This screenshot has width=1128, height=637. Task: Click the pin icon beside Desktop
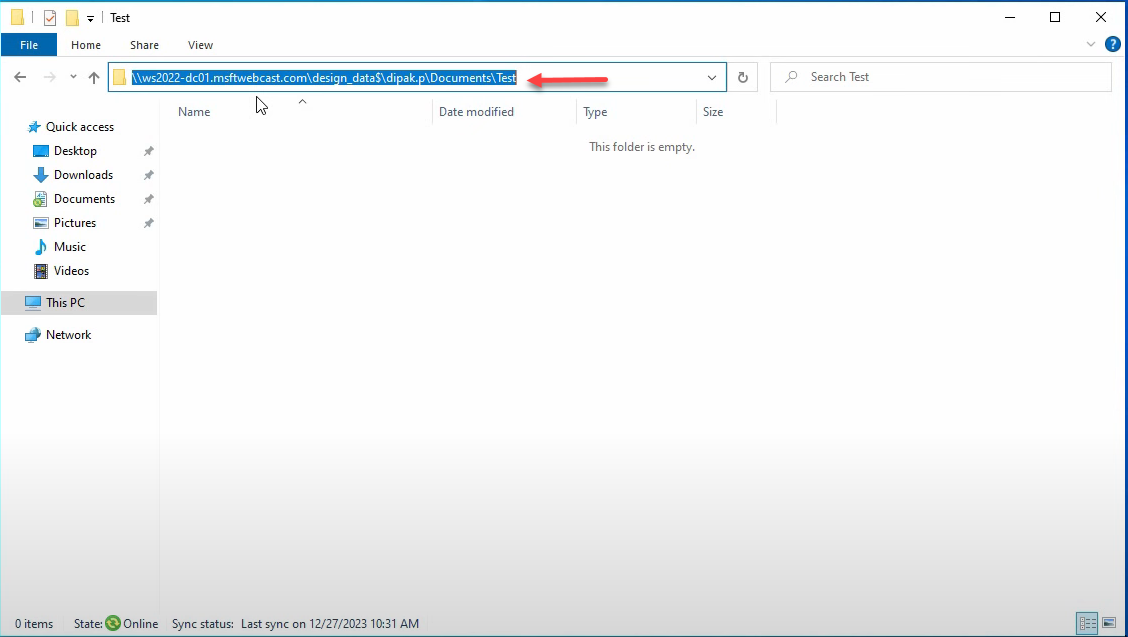click(x=148, y=151)
